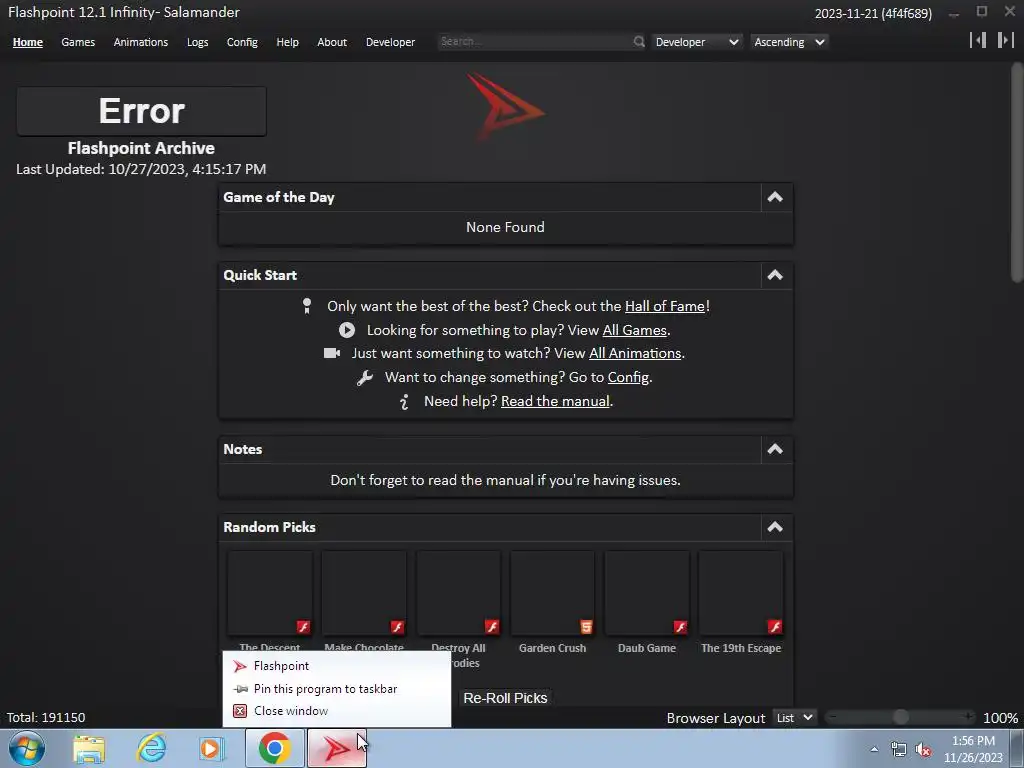The image size is (1024, 768).
Task: Click Flash icon on The 19th Escape thumbnail
Action: [x=775, y=627]
